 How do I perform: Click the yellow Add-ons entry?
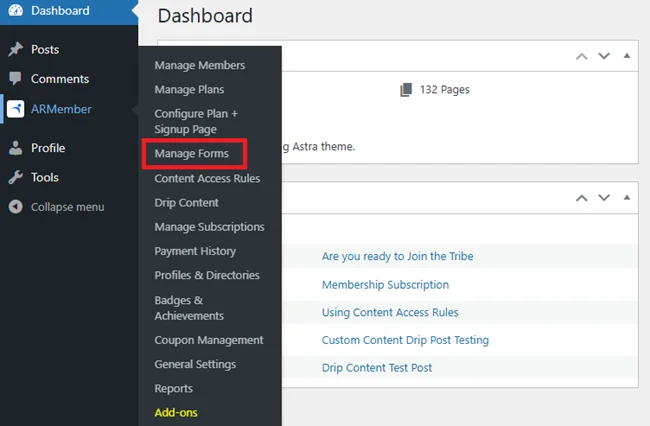point(176,413)
